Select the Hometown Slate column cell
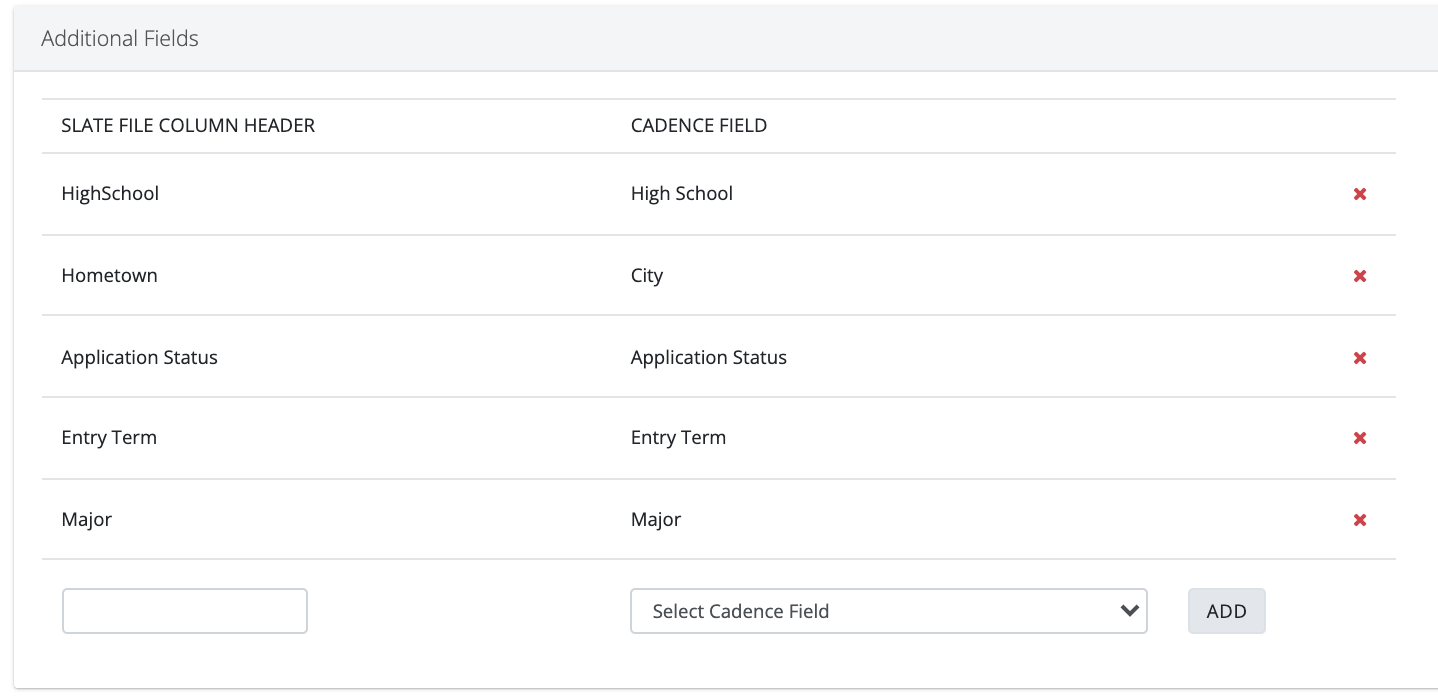Image resolution: width=1438 pixels, height=698 pixels. tap(109, 276)
